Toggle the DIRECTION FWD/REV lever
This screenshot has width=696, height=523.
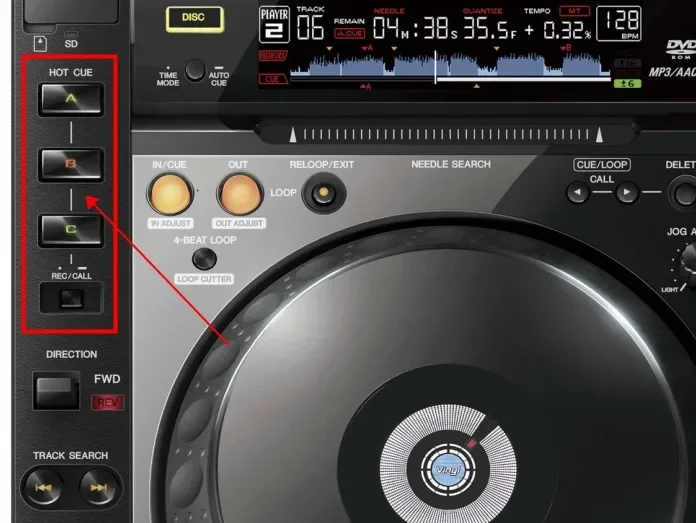[56, 391]
